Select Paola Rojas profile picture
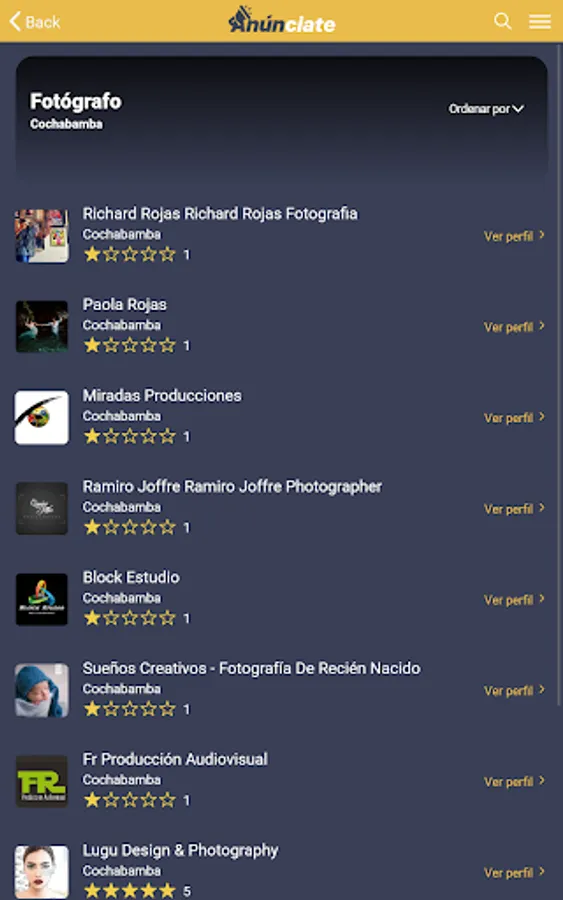Screen dimensions: 563x900 coord(41,327)
